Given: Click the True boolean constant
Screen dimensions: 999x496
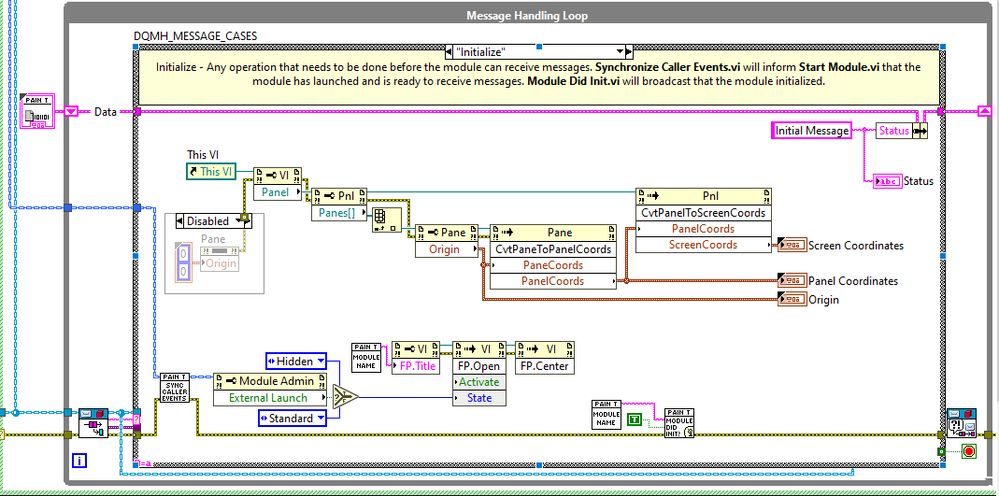Looking at the screenshot, I should (x=635, y=419).
